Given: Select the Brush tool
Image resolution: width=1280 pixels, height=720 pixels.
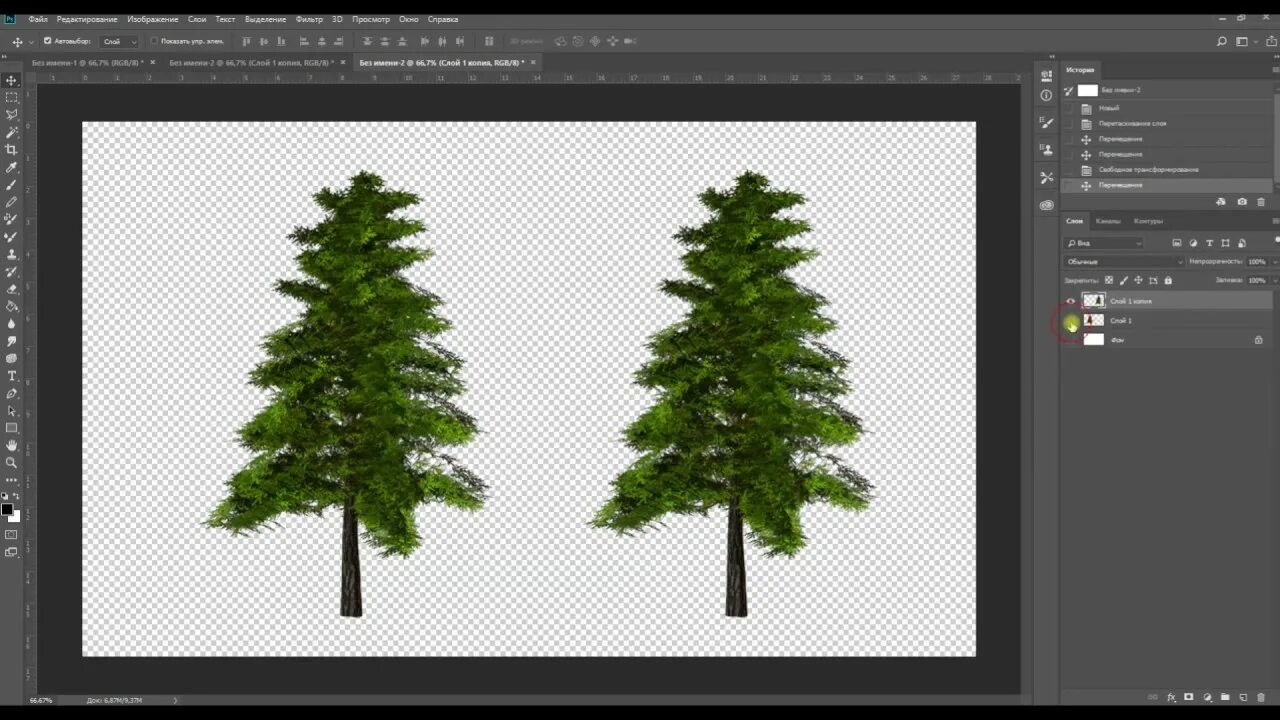Looking at the screenshot, I should [x=12, y=185].
